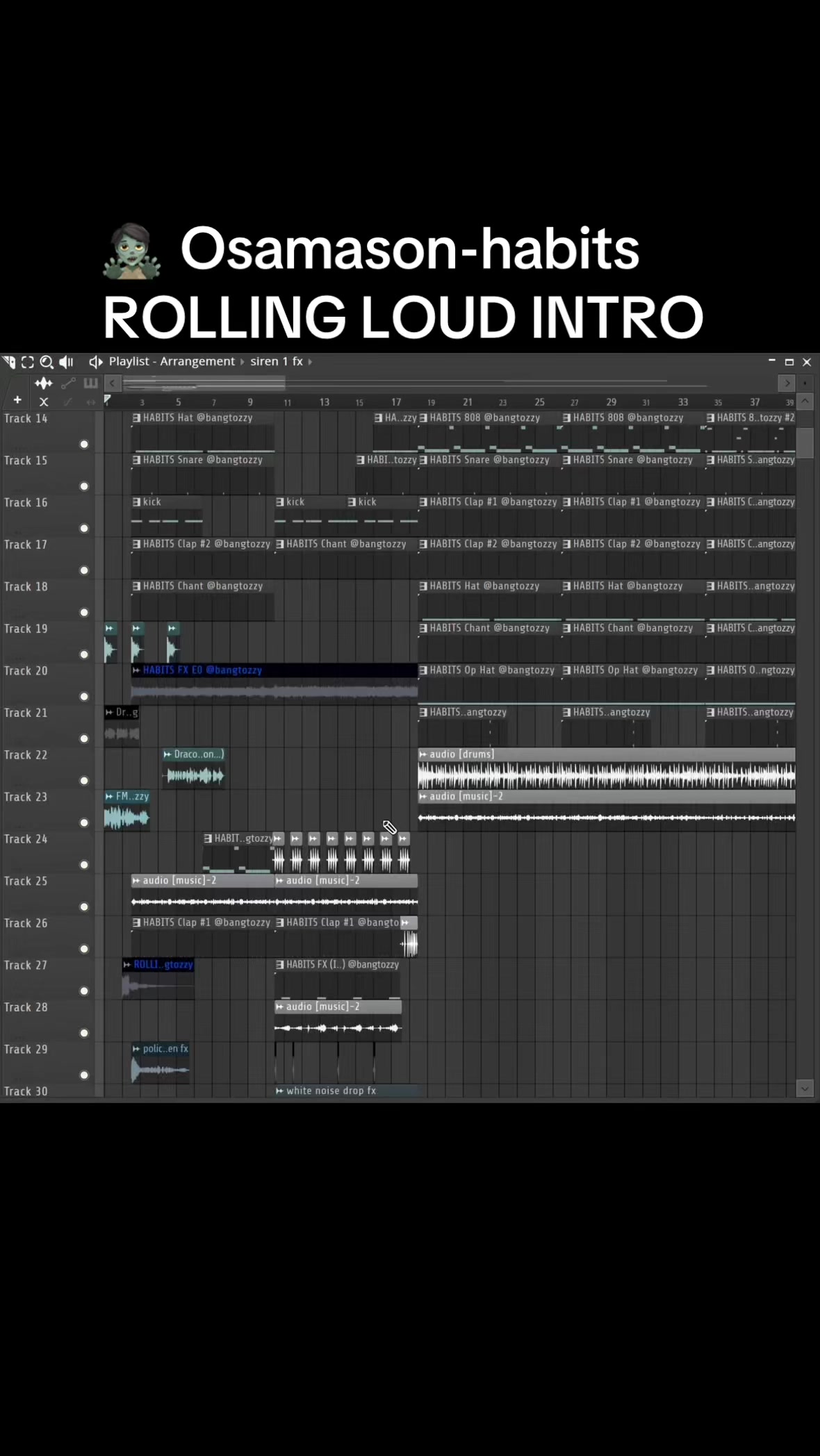The height and width of the screenshot is (1456, 820).
Task: Focus pattern clips using piano keys icon
Action: (90, 383)
